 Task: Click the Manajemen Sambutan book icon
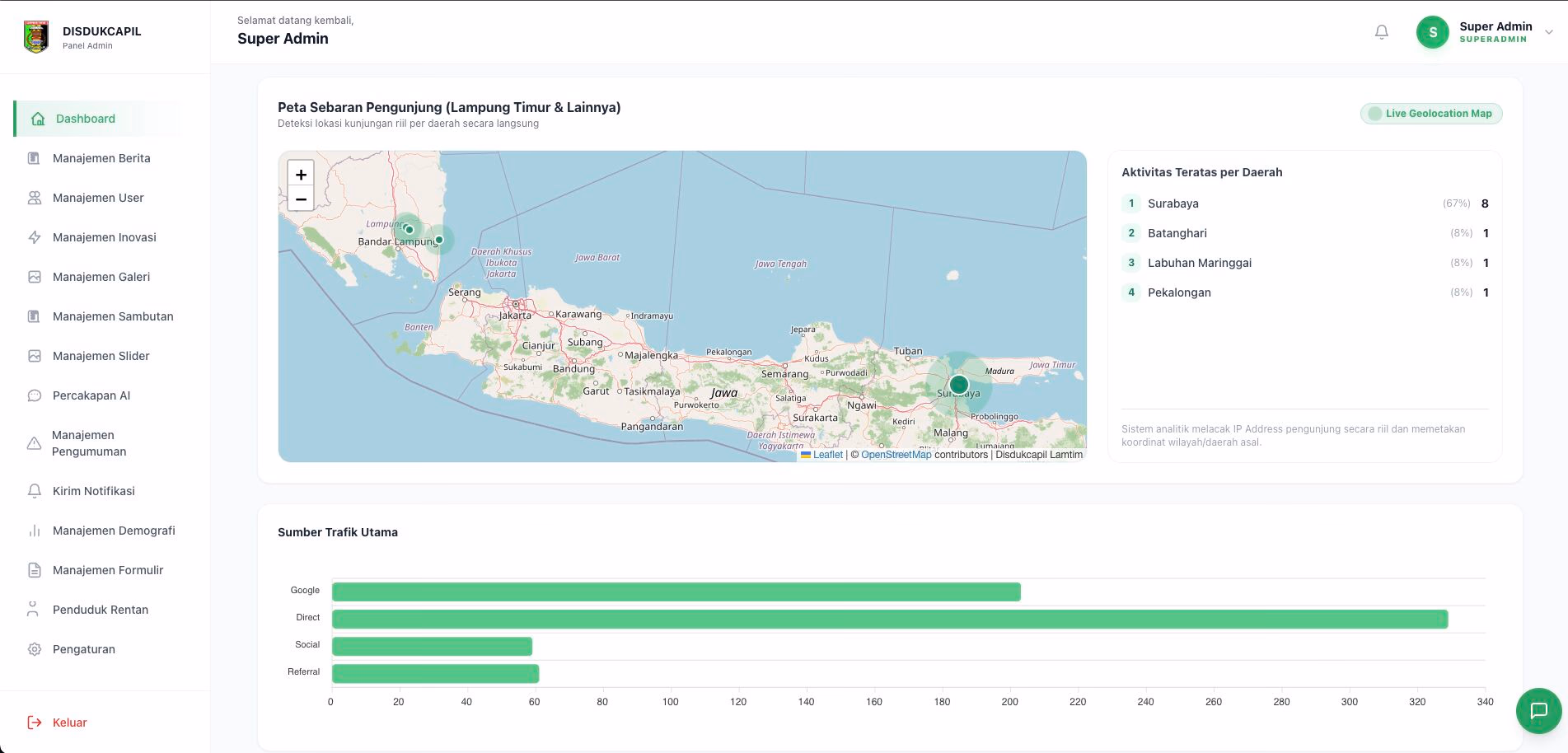point(34,316)
